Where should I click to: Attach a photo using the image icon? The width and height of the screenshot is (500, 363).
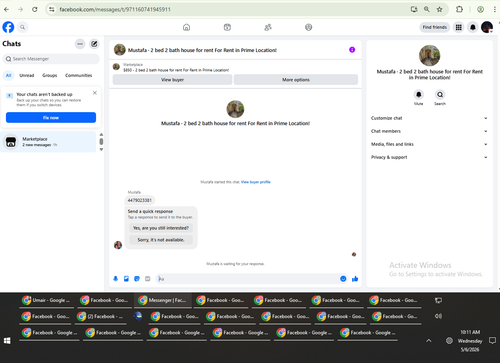126,279
